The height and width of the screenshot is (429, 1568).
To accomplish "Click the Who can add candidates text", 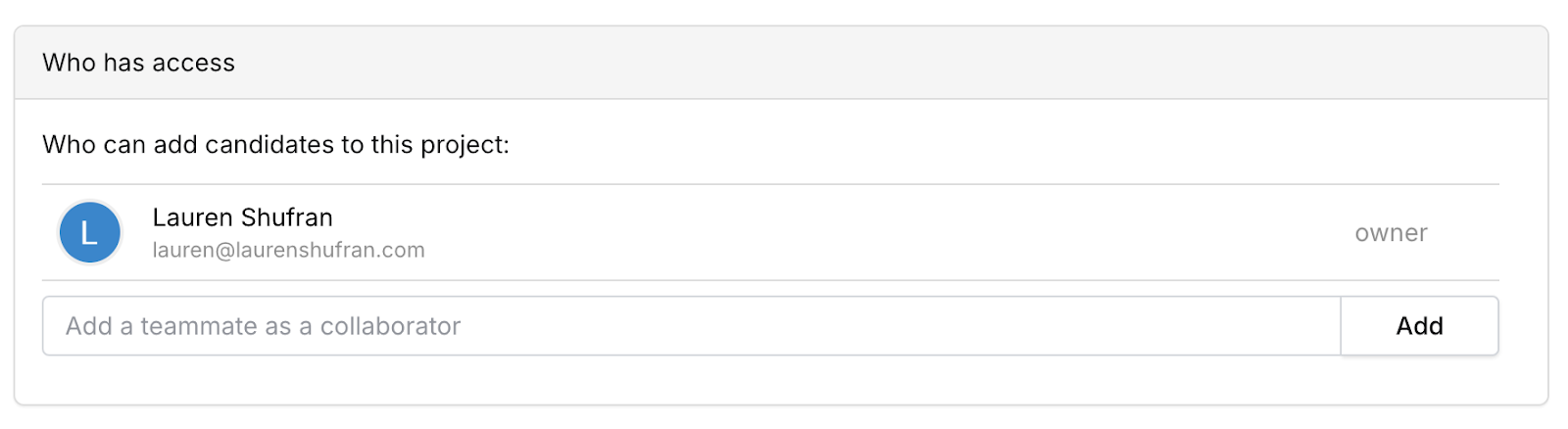I will point(275,145).
